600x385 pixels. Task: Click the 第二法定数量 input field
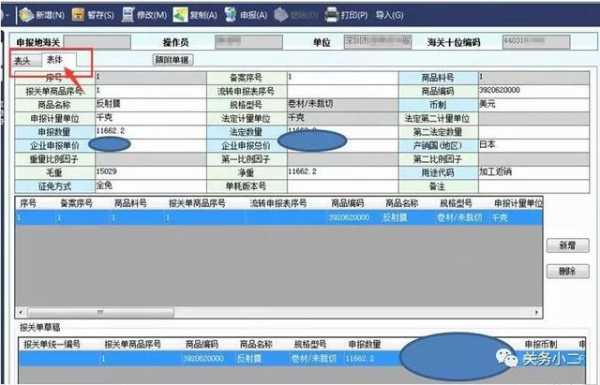(534, 132)
